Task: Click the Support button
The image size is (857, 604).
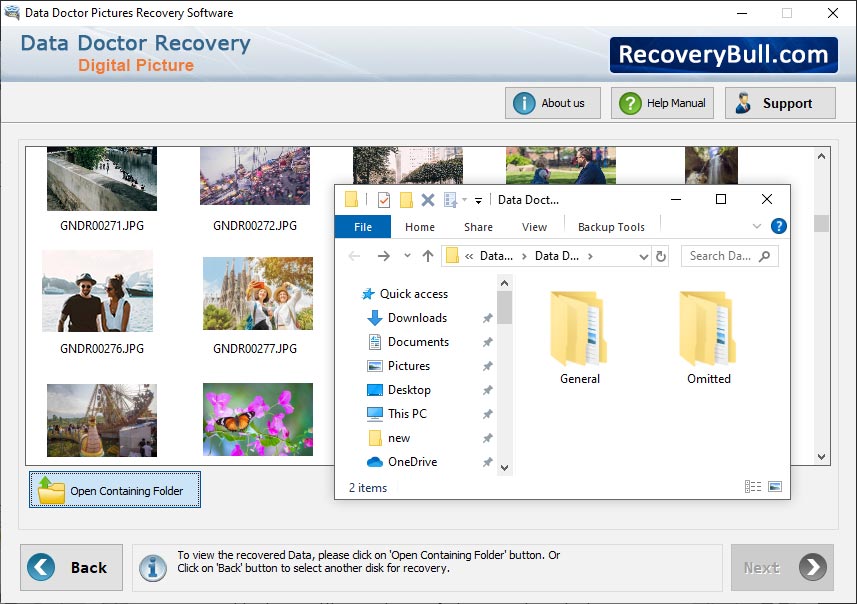Action: click(x=780, y=103)
